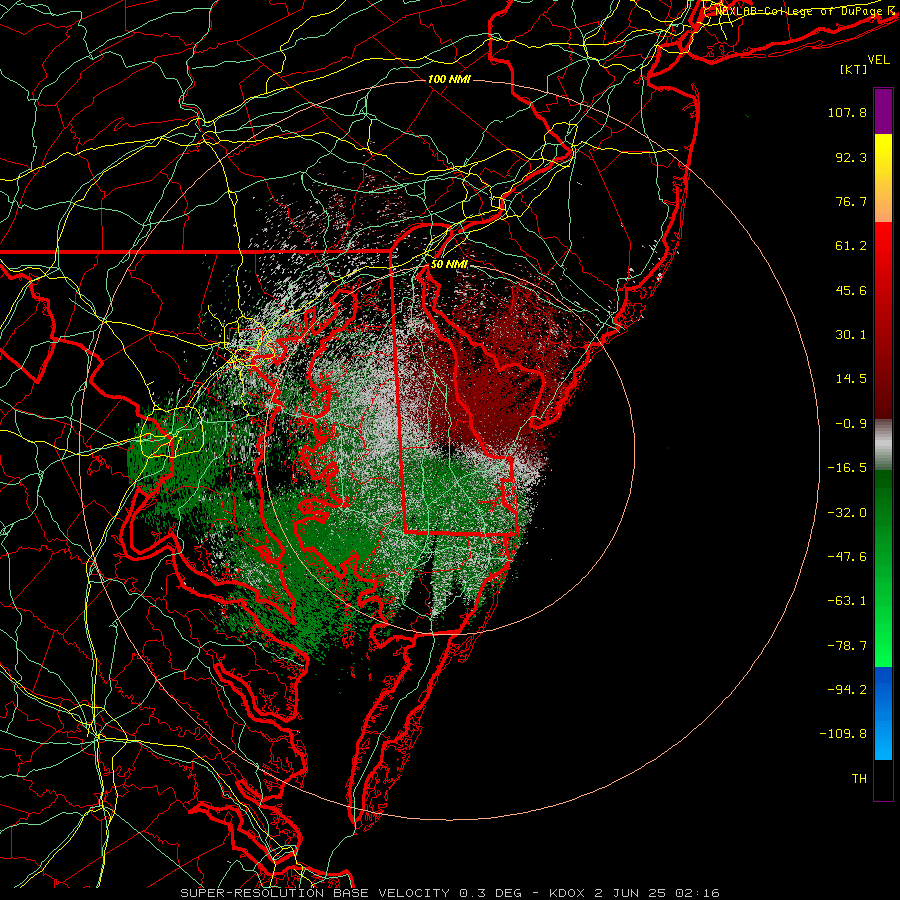Click the 14.5 value on velocity scale
Image resolution: width=900 pixels, height=900 pixels.
tap(851, 379)
